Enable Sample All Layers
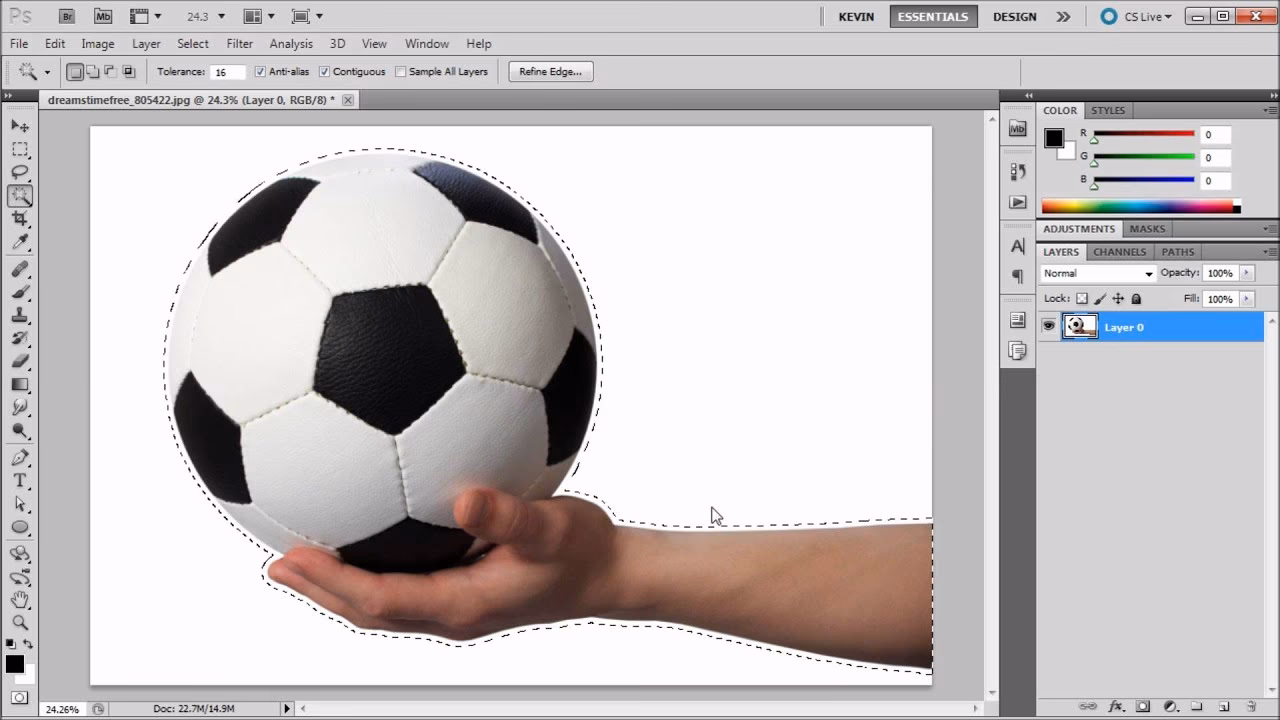 400,71
